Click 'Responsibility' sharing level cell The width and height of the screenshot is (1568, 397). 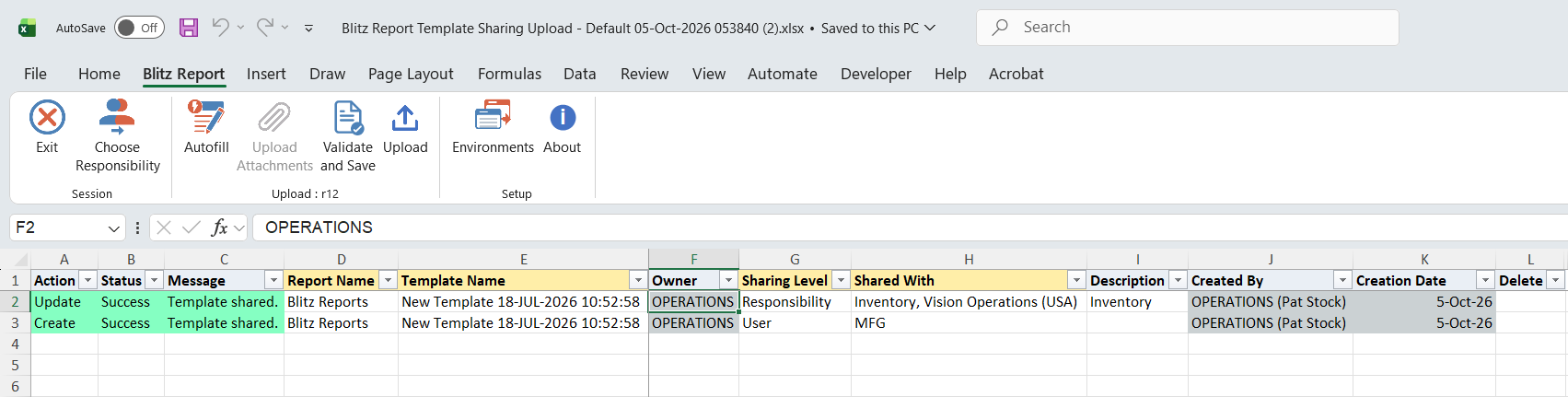(x=796, y=302)
